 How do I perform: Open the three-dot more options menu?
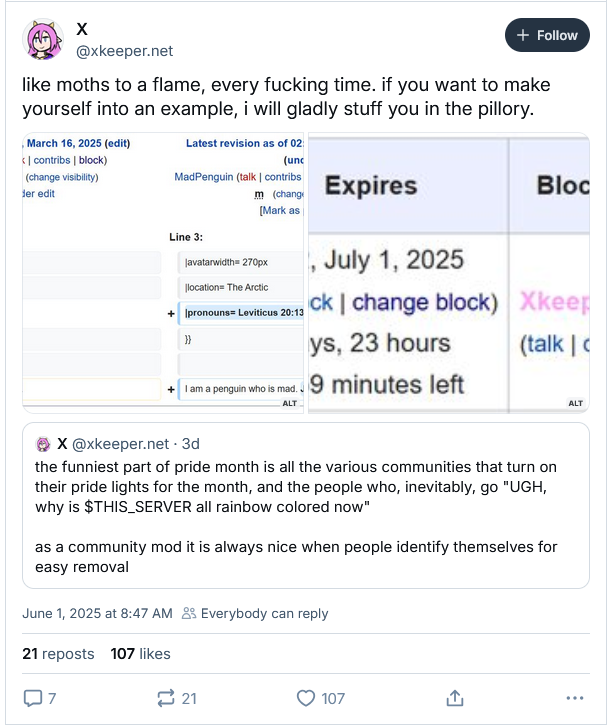click(x=575, y=698)
